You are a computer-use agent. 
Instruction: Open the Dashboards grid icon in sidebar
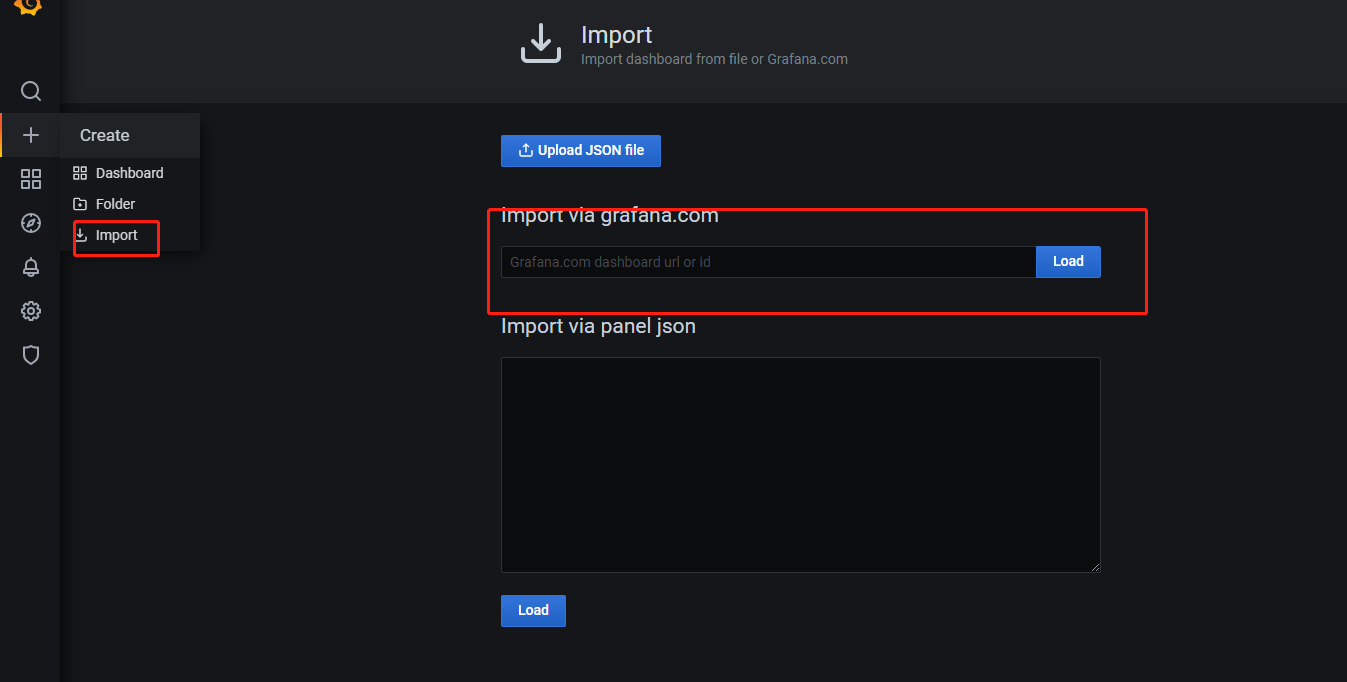(31, 179)
